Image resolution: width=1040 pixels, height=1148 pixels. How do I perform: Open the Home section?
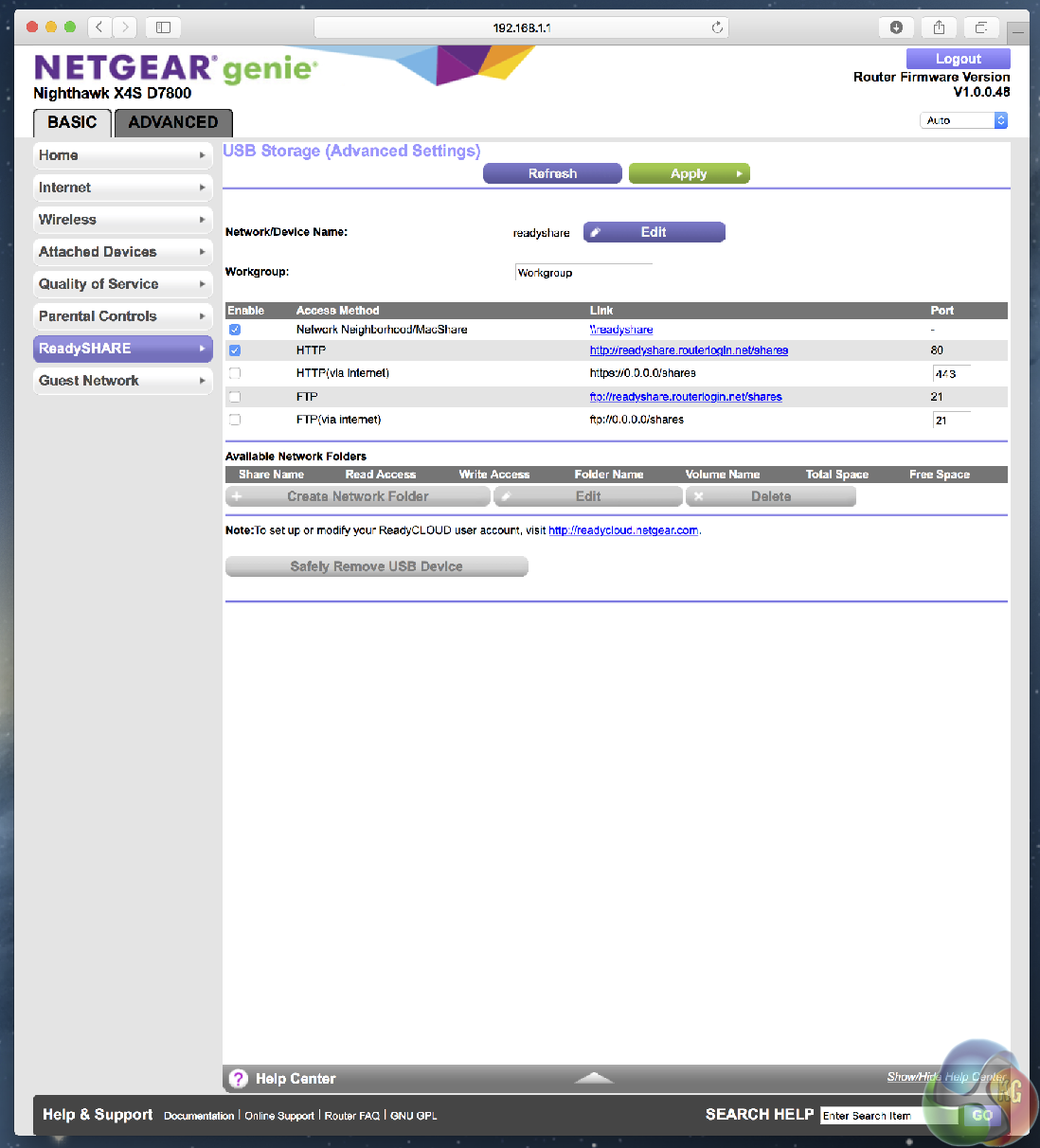123,155
